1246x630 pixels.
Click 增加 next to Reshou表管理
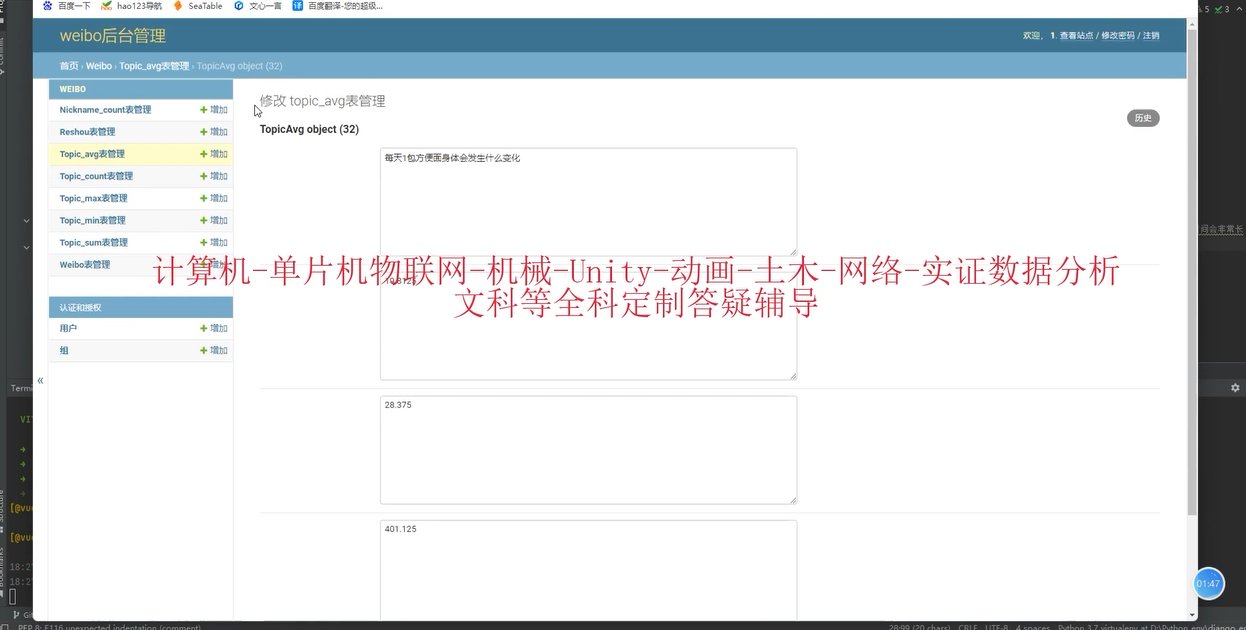[x=214, y=132]
